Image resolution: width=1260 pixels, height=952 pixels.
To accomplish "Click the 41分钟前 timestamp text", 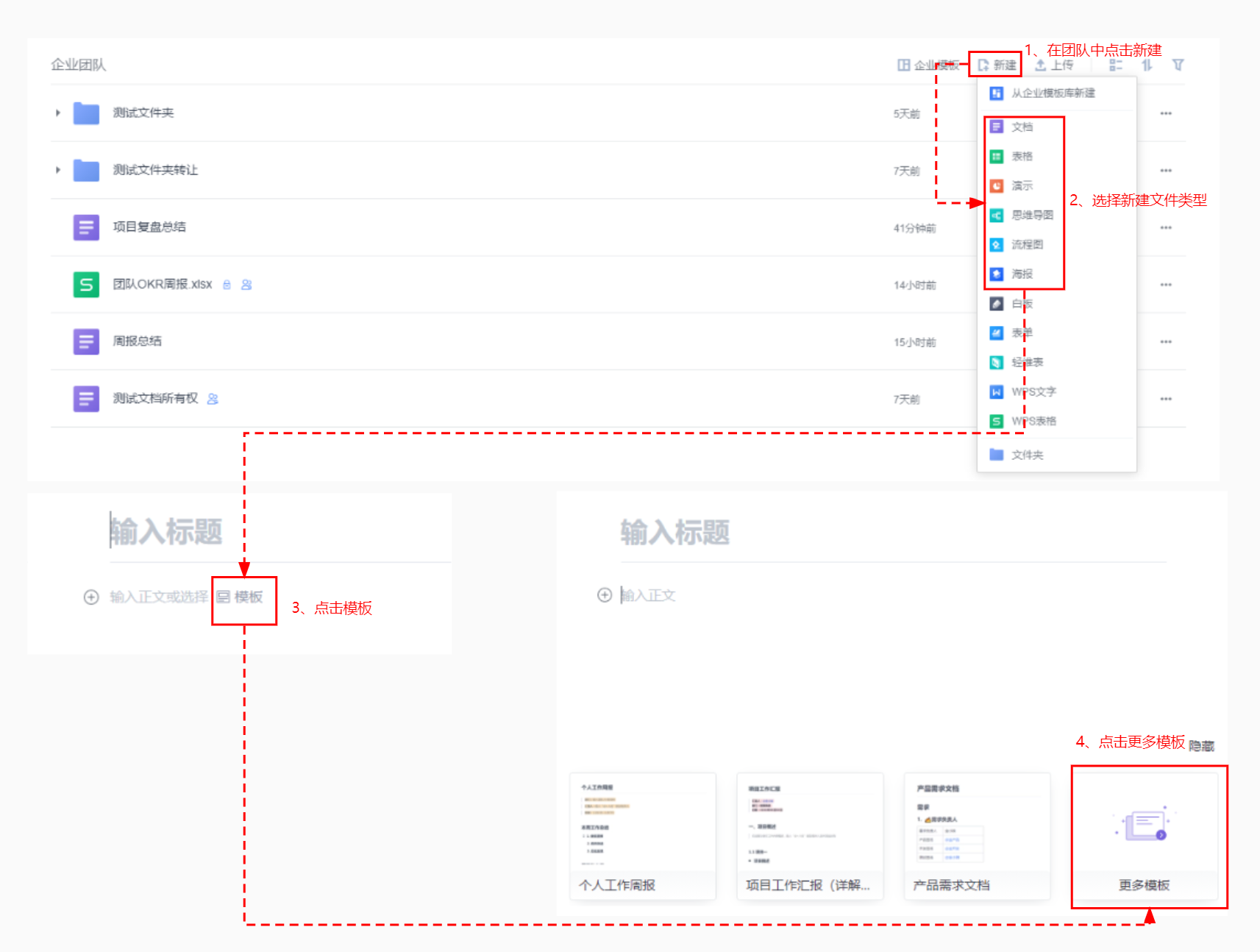I will coord(914,228).
